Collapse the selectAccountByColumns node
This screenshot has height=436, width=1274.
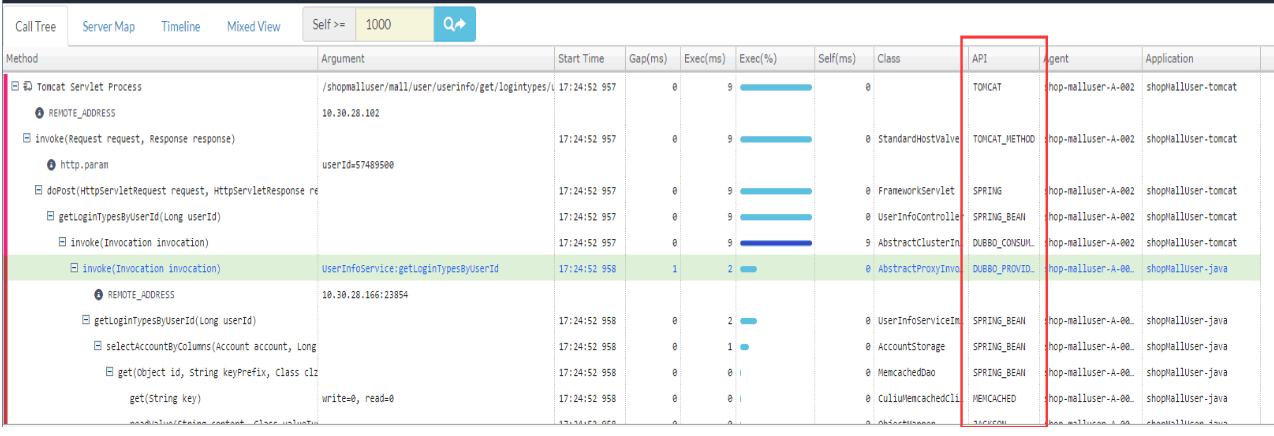point(98,347)
